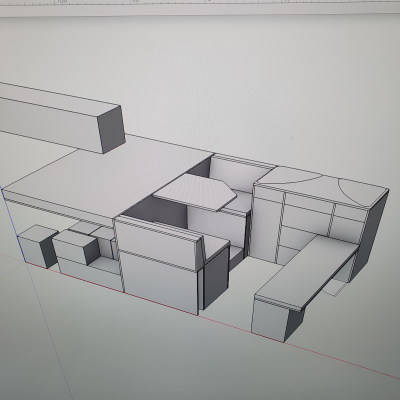Select the dark end face of floating overhead box
This screenshot has height=400, width=400.
(112, 130)
